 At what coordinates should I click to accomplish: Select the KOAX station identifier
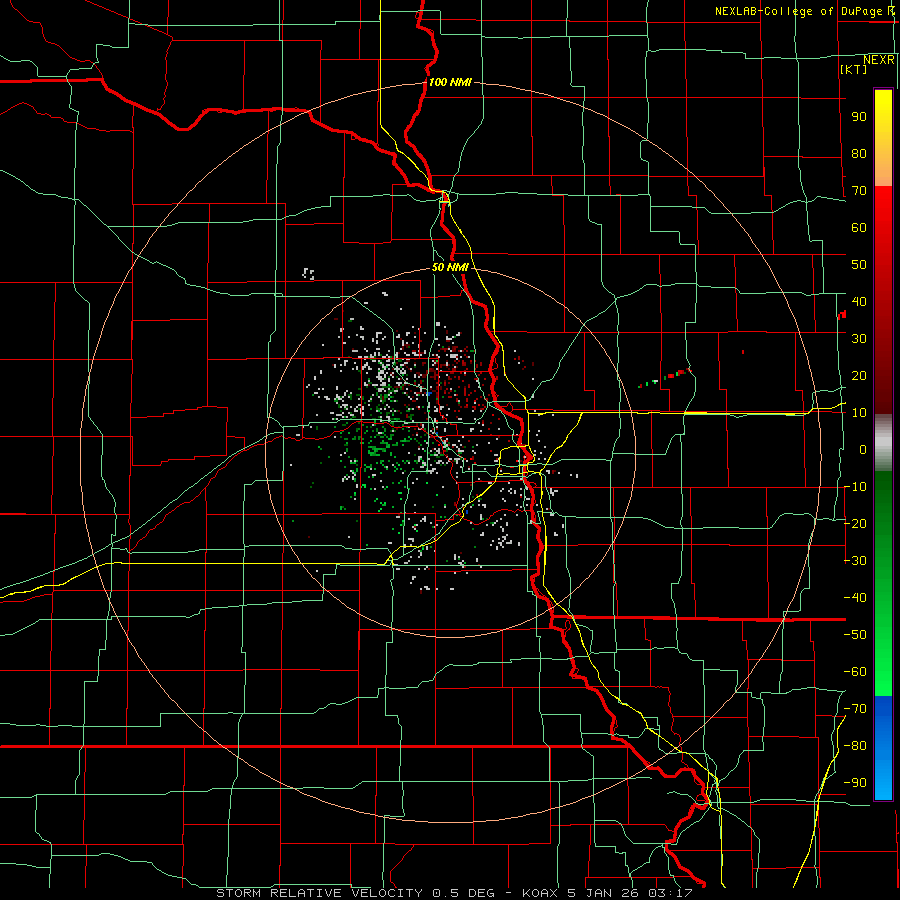point(542,893)
